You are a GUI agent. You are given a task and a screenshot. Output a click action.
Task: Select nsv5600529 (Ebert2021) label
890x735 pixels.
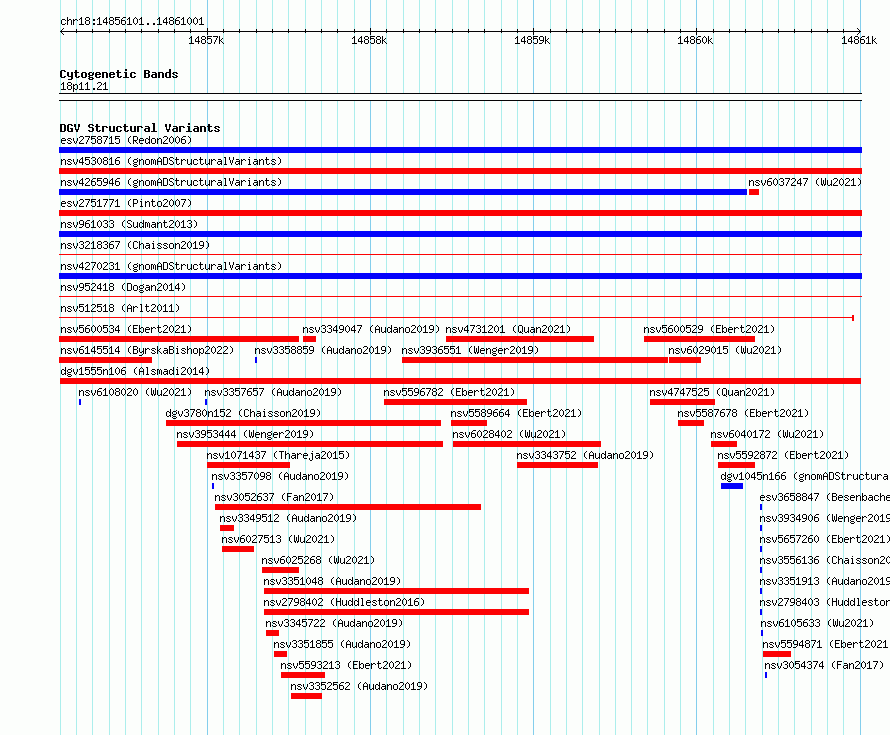709,329
